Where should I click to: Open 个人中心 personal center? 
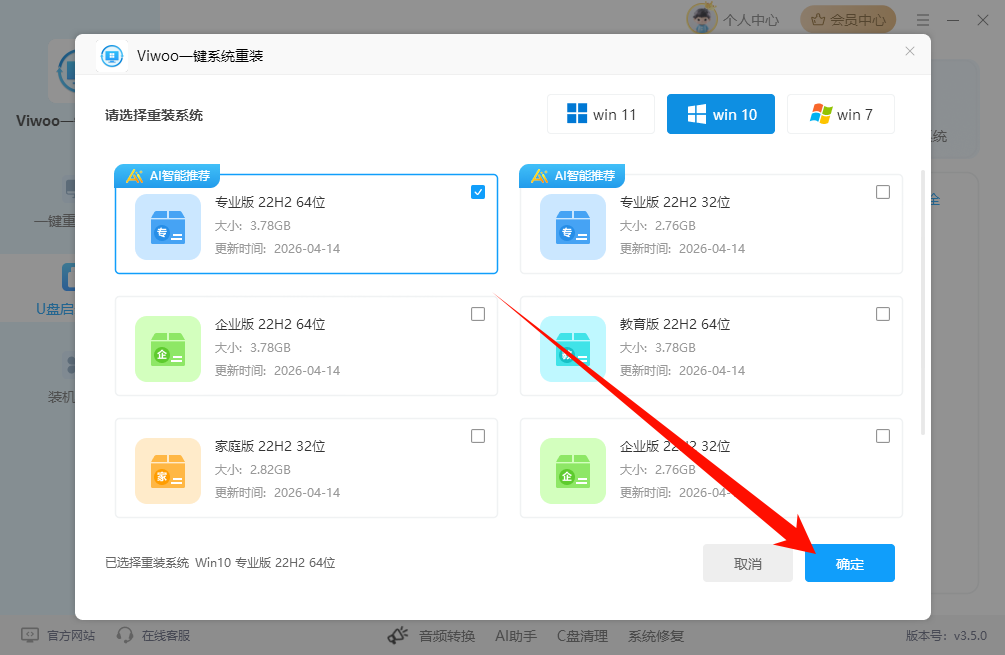pyautogui.click(x=751, y=21)
